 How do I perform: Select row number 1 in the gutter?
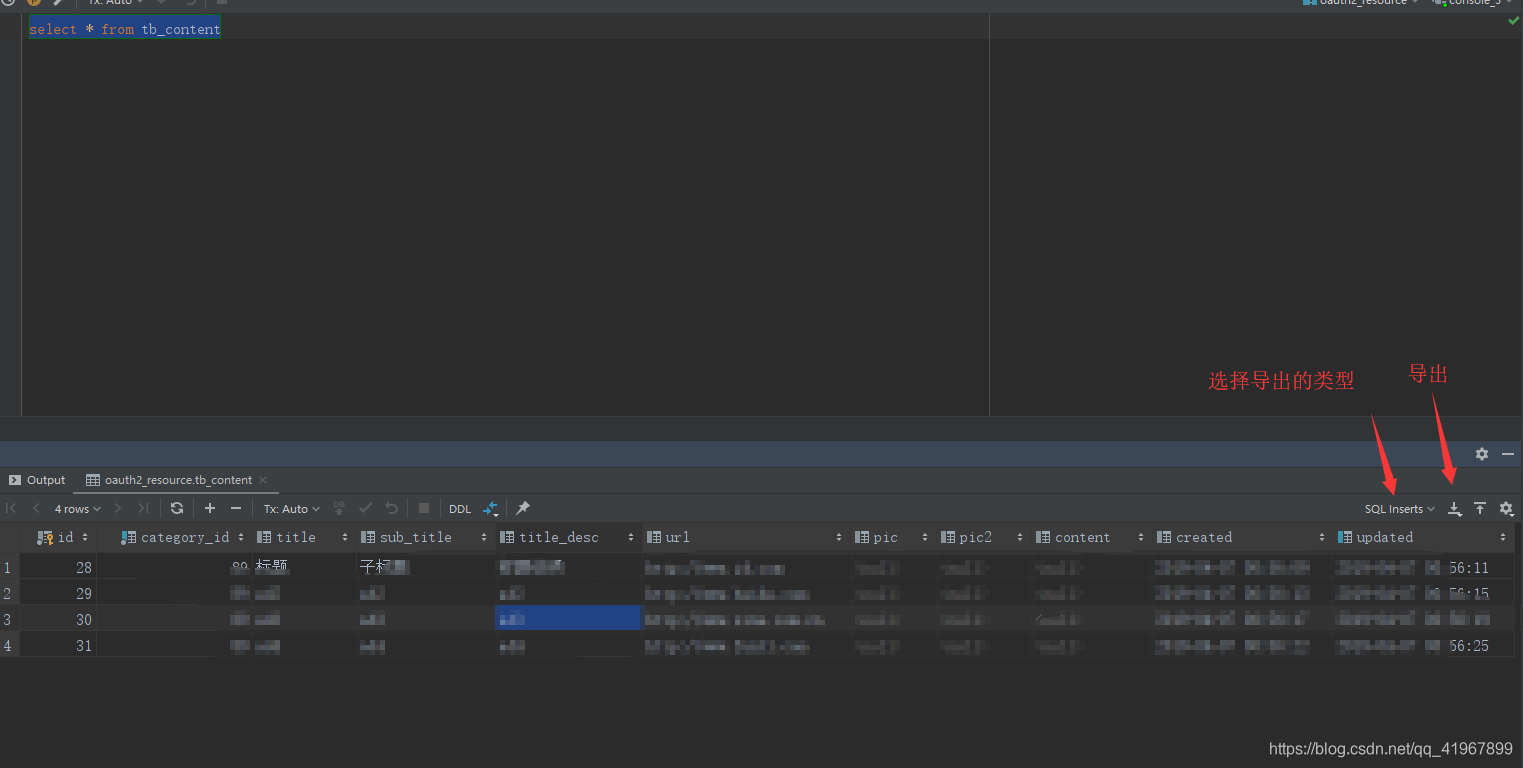pyautogui.click(x=9, y=567)
